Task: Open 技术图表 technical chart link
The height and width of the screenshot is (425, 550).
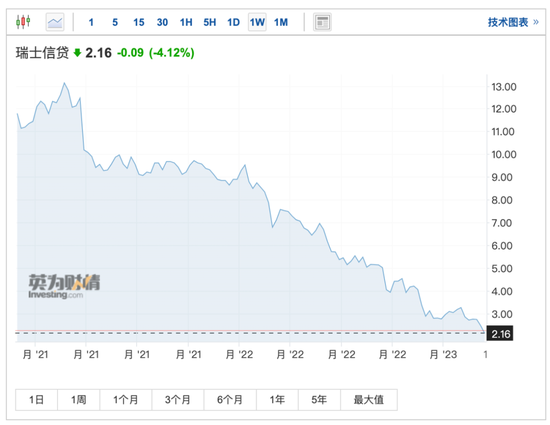Action: (513, 22)
